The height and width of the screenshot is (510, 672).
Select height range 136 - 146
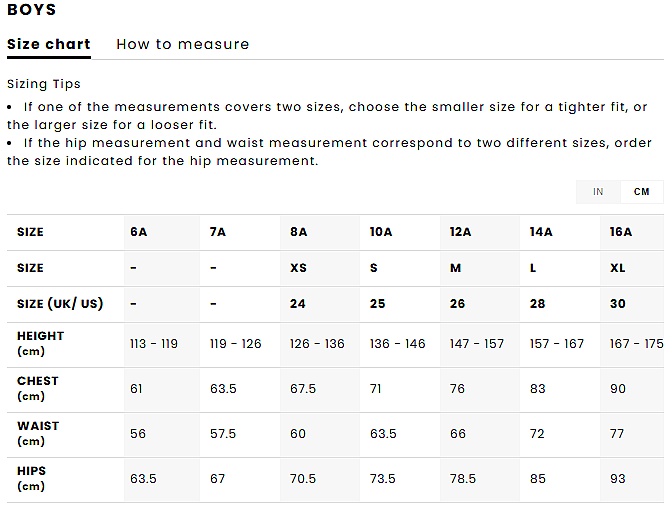coord(397,344)
